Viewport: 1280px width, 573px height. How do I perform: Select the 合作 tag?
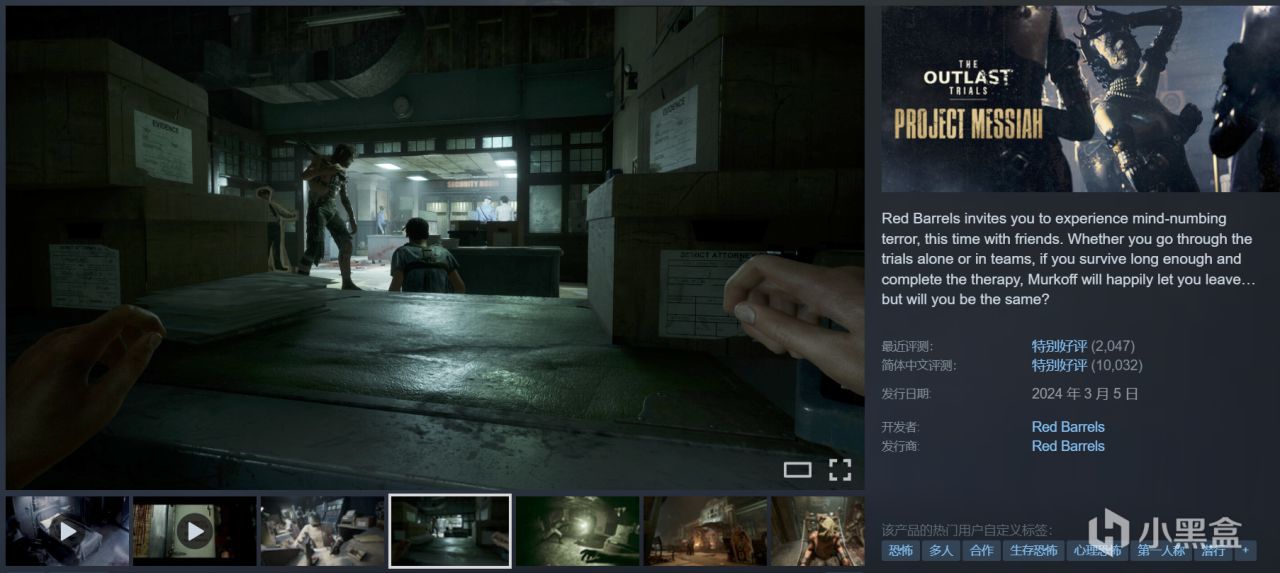(x=982, y=551)
